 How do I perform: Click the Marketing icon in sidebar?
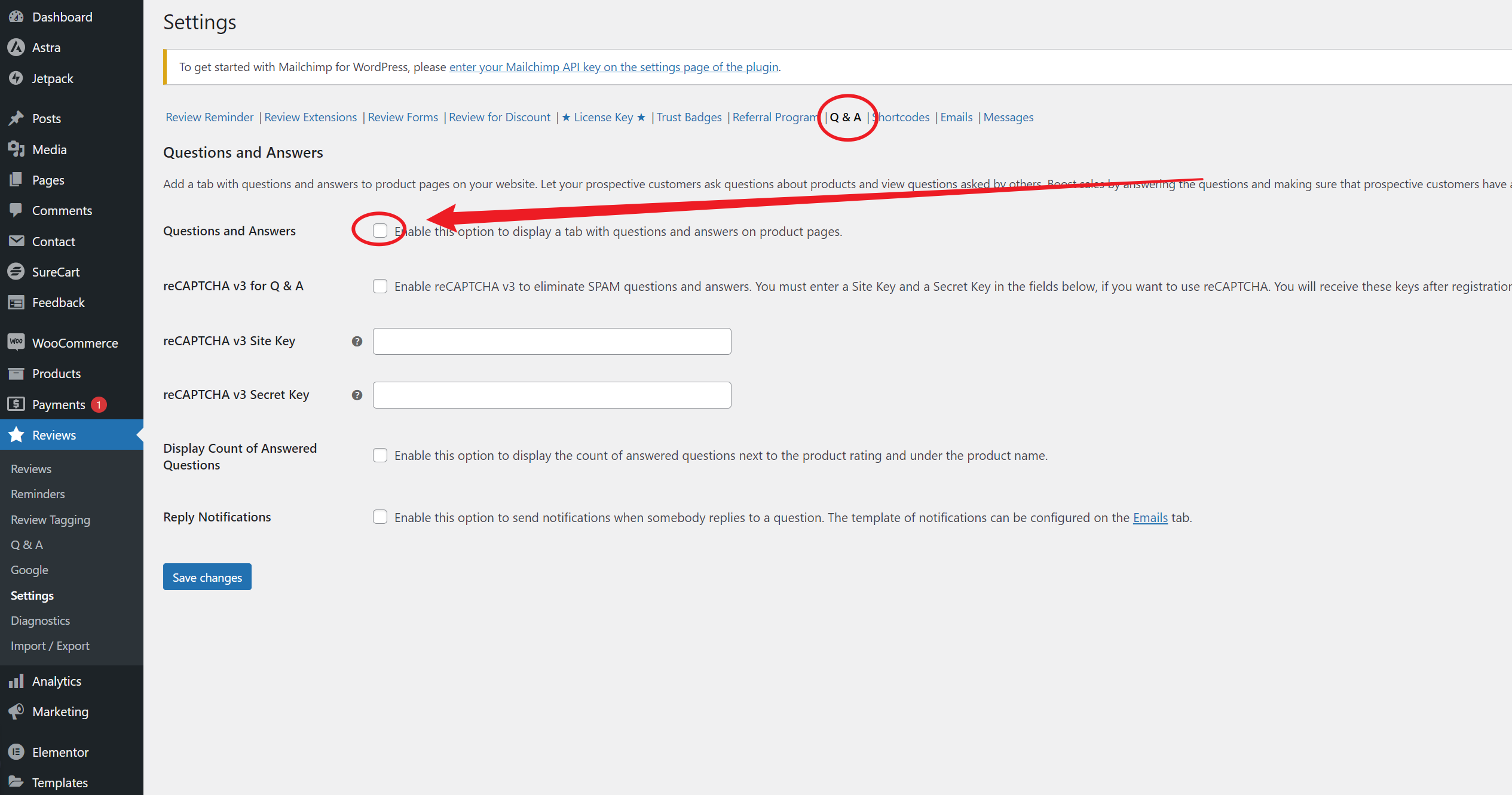[16, 712]
